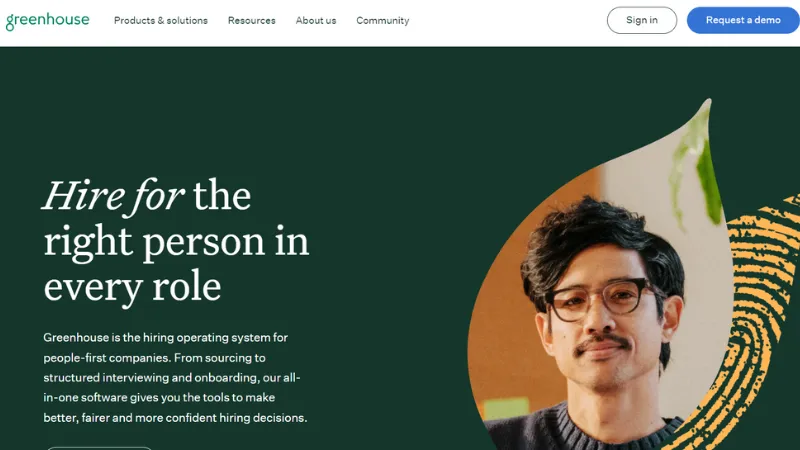Click the "structured interviewing and onboarding" paragraph line
The image size is (800, 450).
172,378
